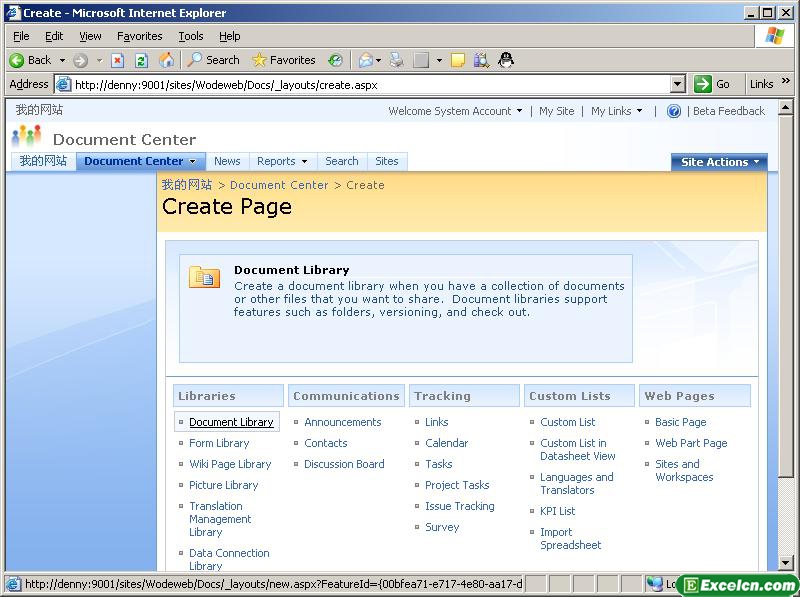
Task: Choose Import Spreadsheet link
Action: click(x=570, y=538)
